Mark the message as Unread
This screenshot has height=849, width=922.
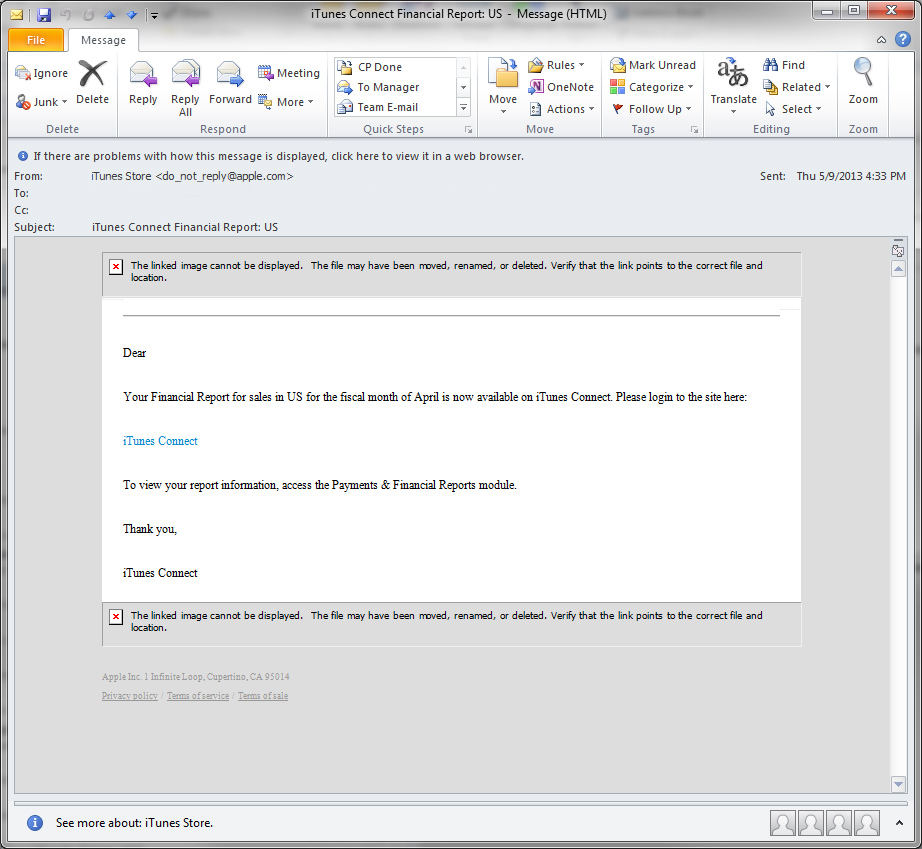point(653,64)
